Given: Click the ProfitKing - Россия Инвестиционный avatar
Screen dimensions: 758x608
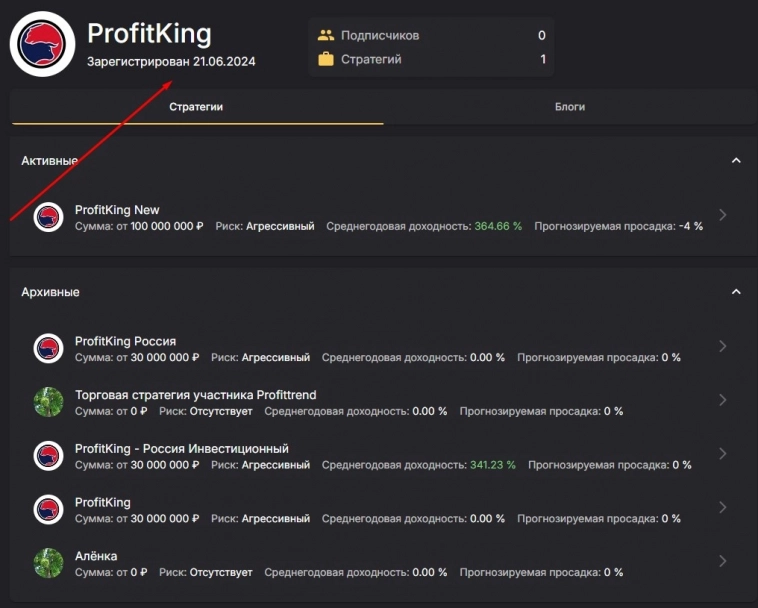Looking at the screenshot, I should [x=48, y=456].
